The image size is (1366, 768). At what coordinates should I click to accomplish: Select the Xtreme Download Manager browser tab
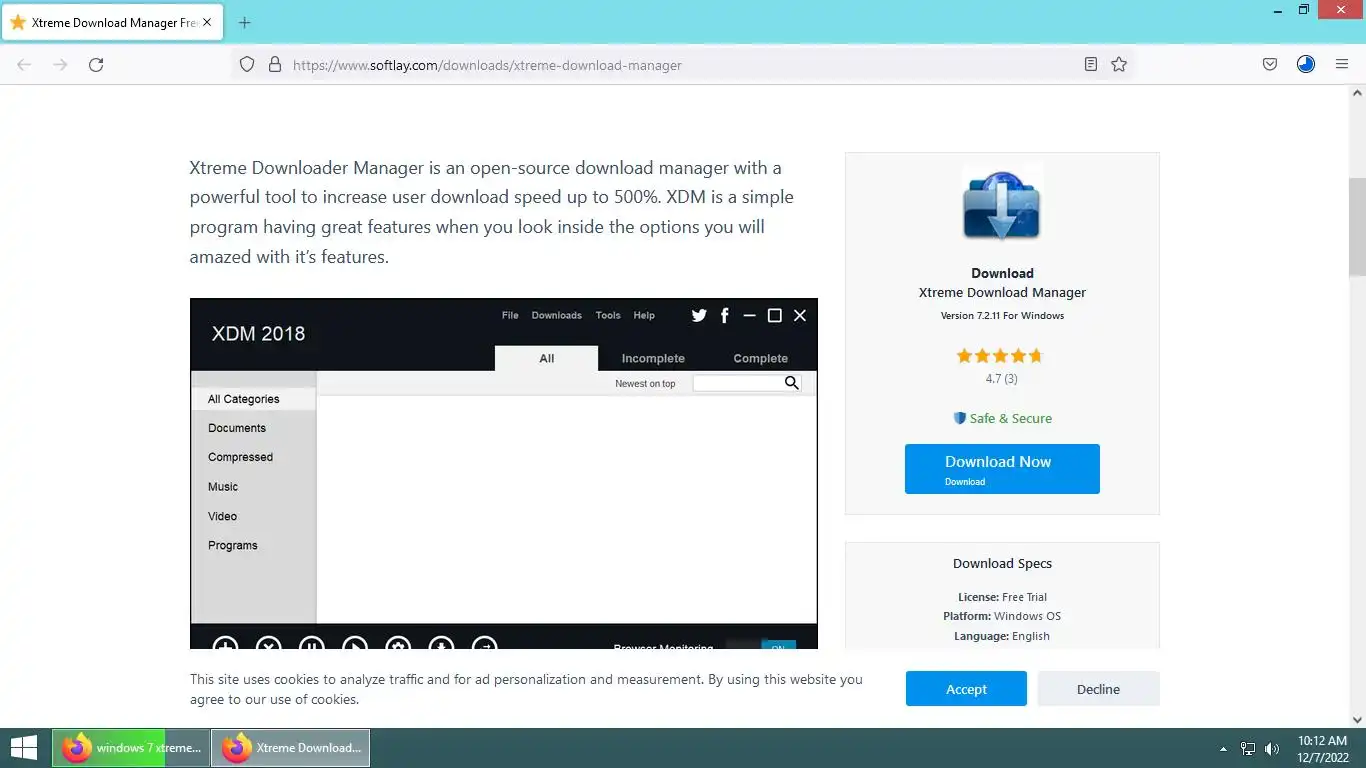pos(110,22)
